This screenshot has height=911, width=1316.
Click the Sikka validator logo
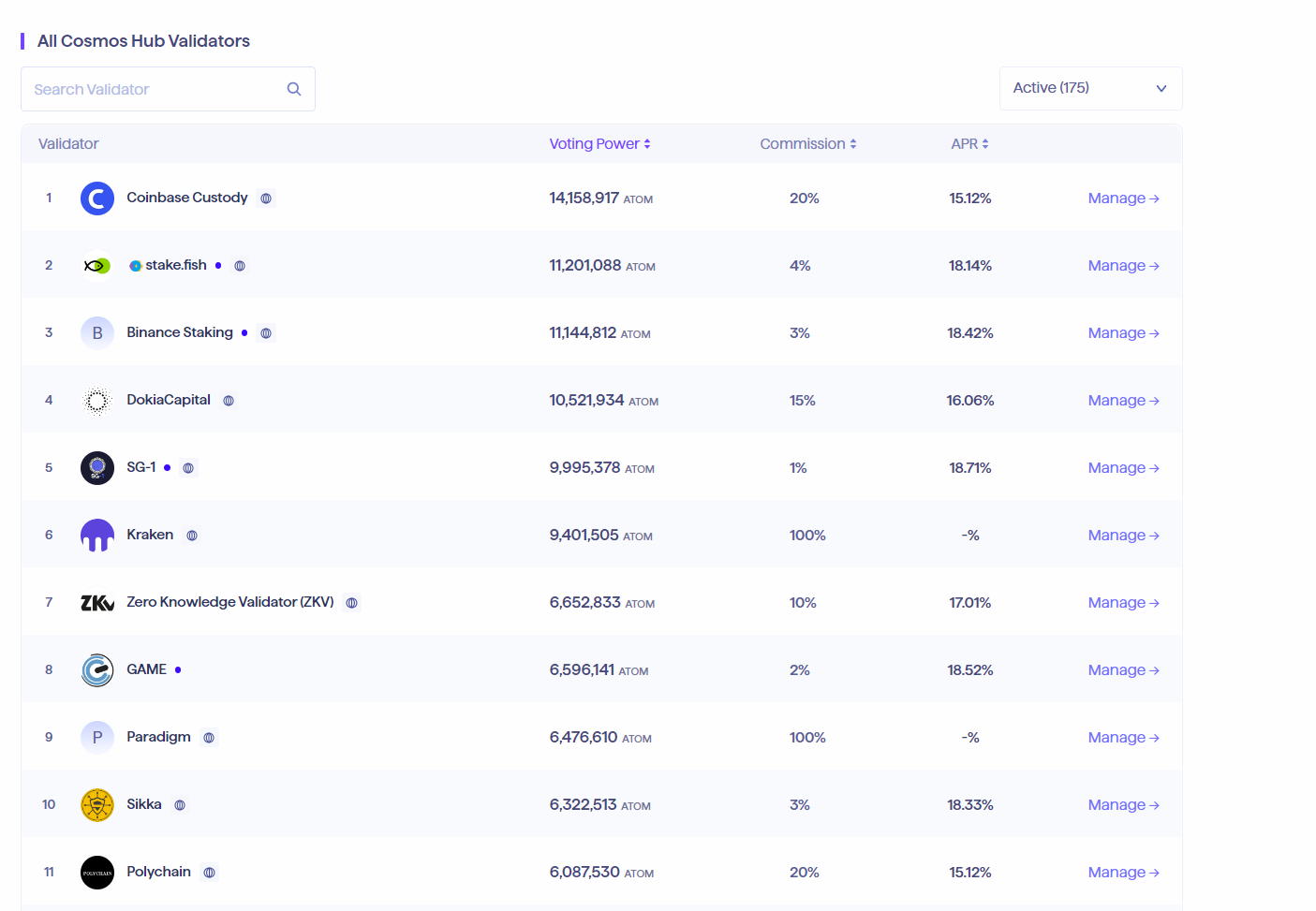tap(97, 805)
